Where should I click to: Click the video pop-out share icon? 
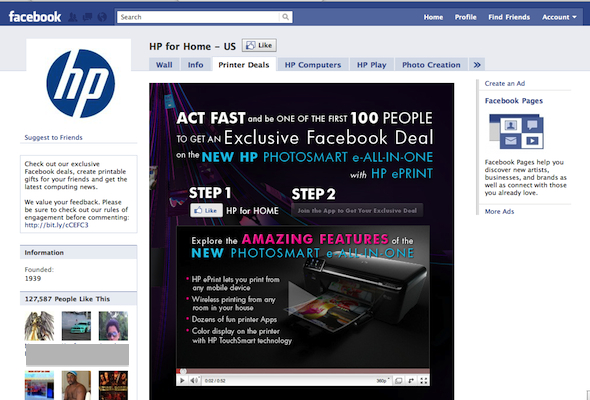(411, 381)
